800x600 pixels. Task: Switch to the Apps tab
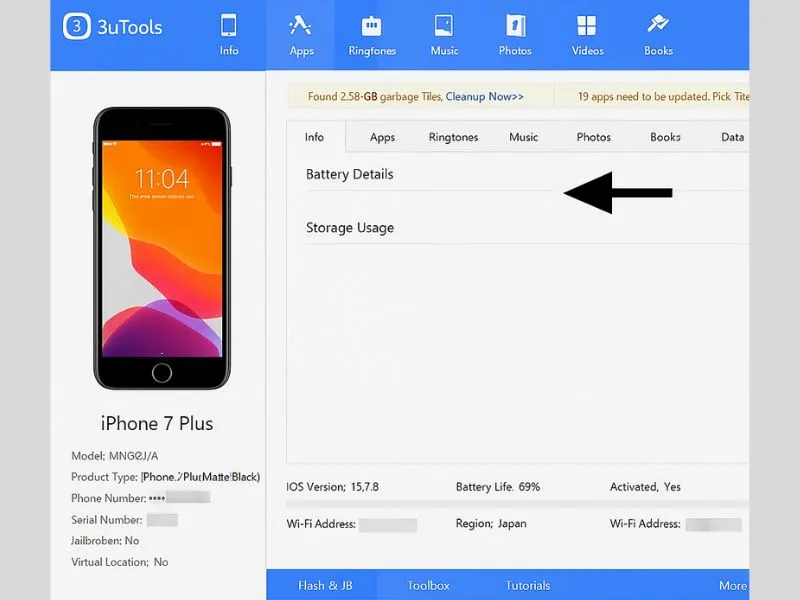point(382,137)
